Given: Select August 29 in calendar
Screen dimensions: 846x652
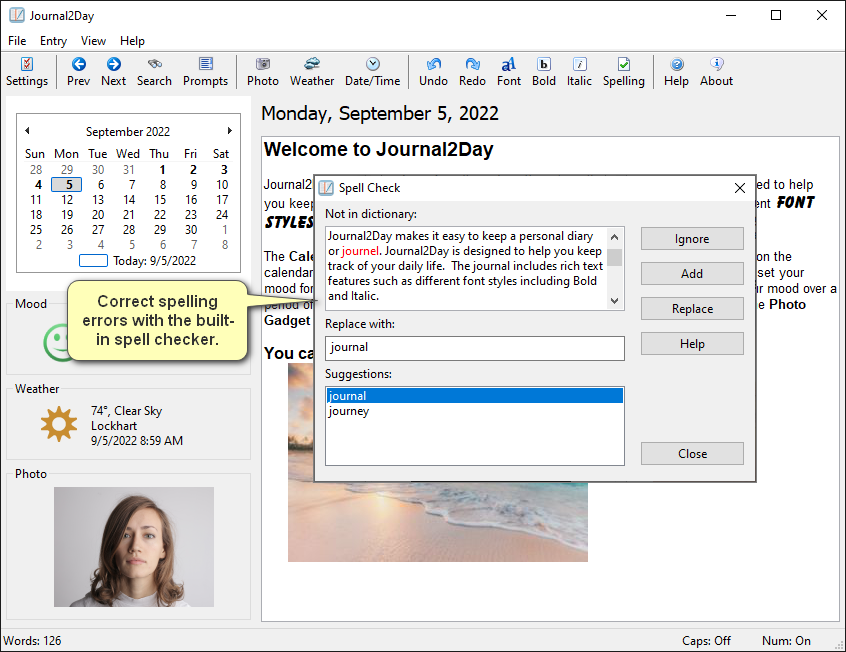Looking at the screenshot, I should click(67, 169).
